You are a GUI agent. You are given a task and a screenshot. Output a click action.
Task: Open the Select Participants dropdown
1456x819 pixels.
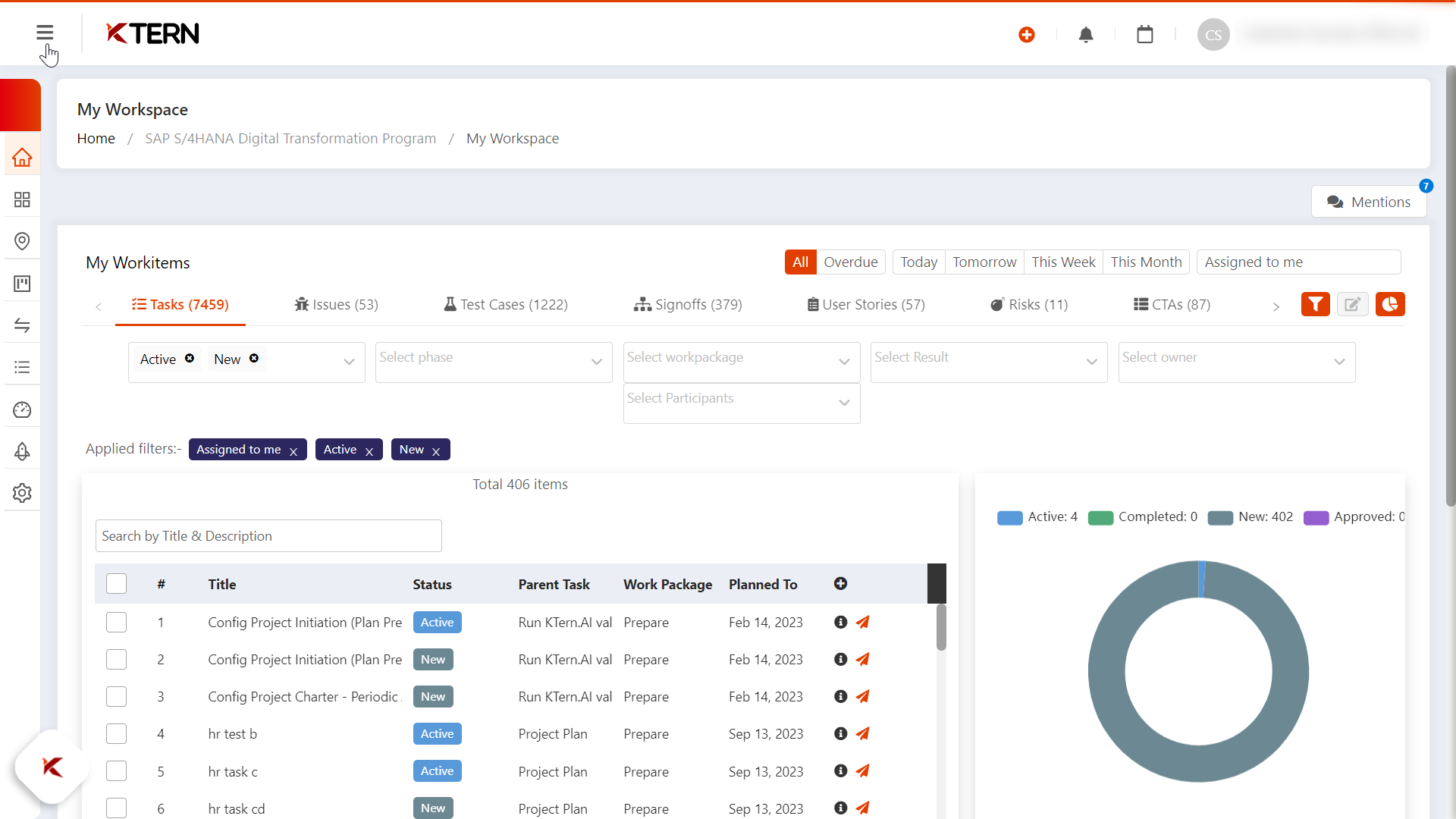click(742, 403)
